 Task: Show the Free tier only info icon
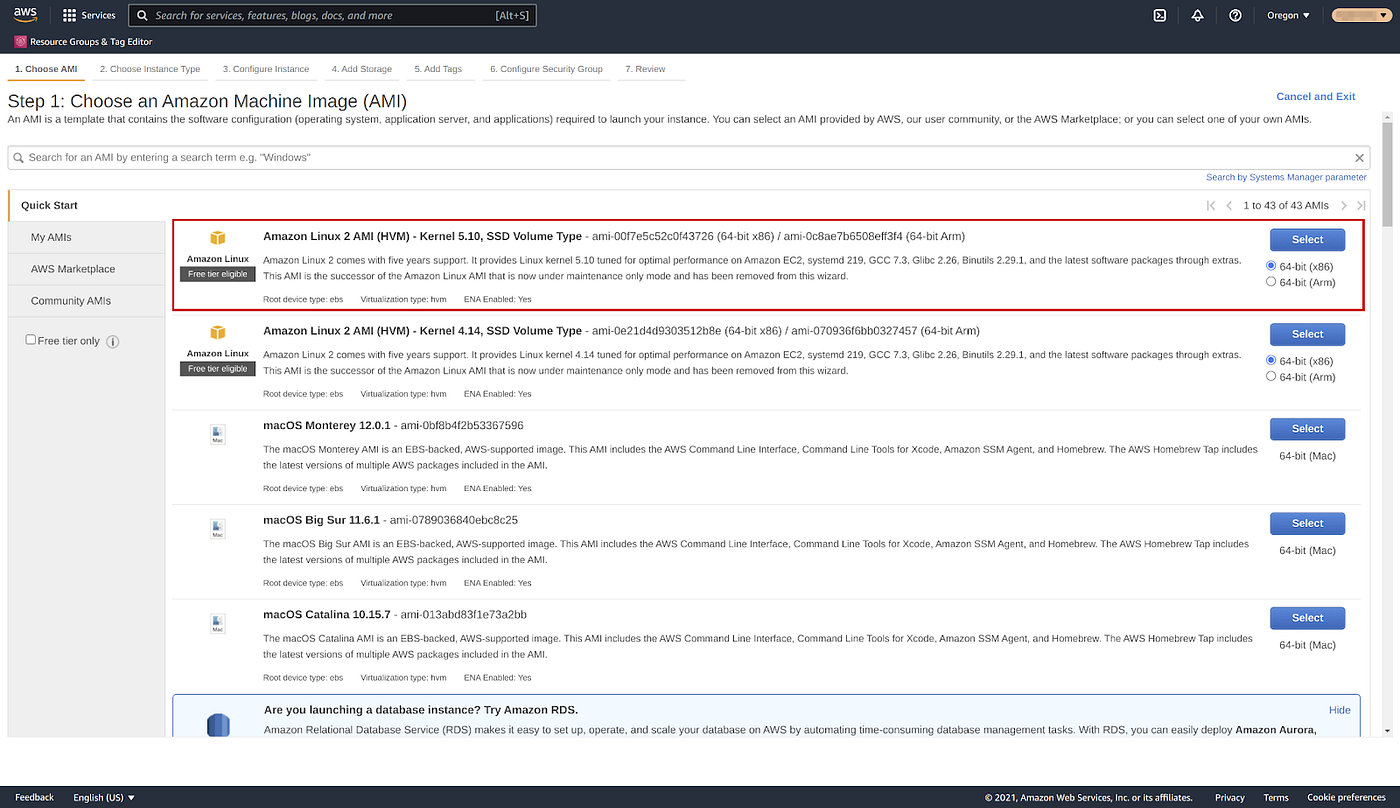pyautogui.click(x=113, y=341)
